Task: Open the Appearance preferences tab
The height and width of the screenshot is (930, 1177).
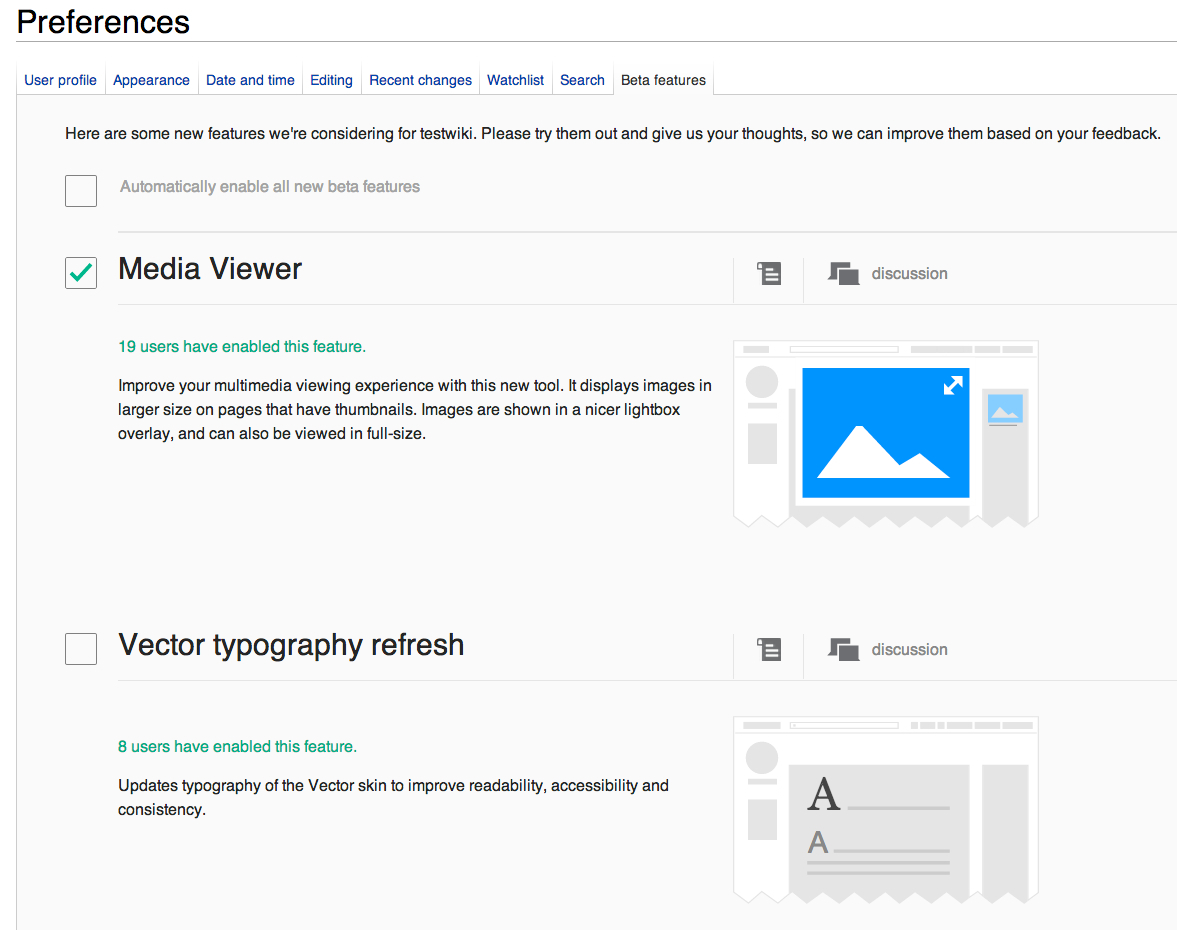Action: pos(151,80)
